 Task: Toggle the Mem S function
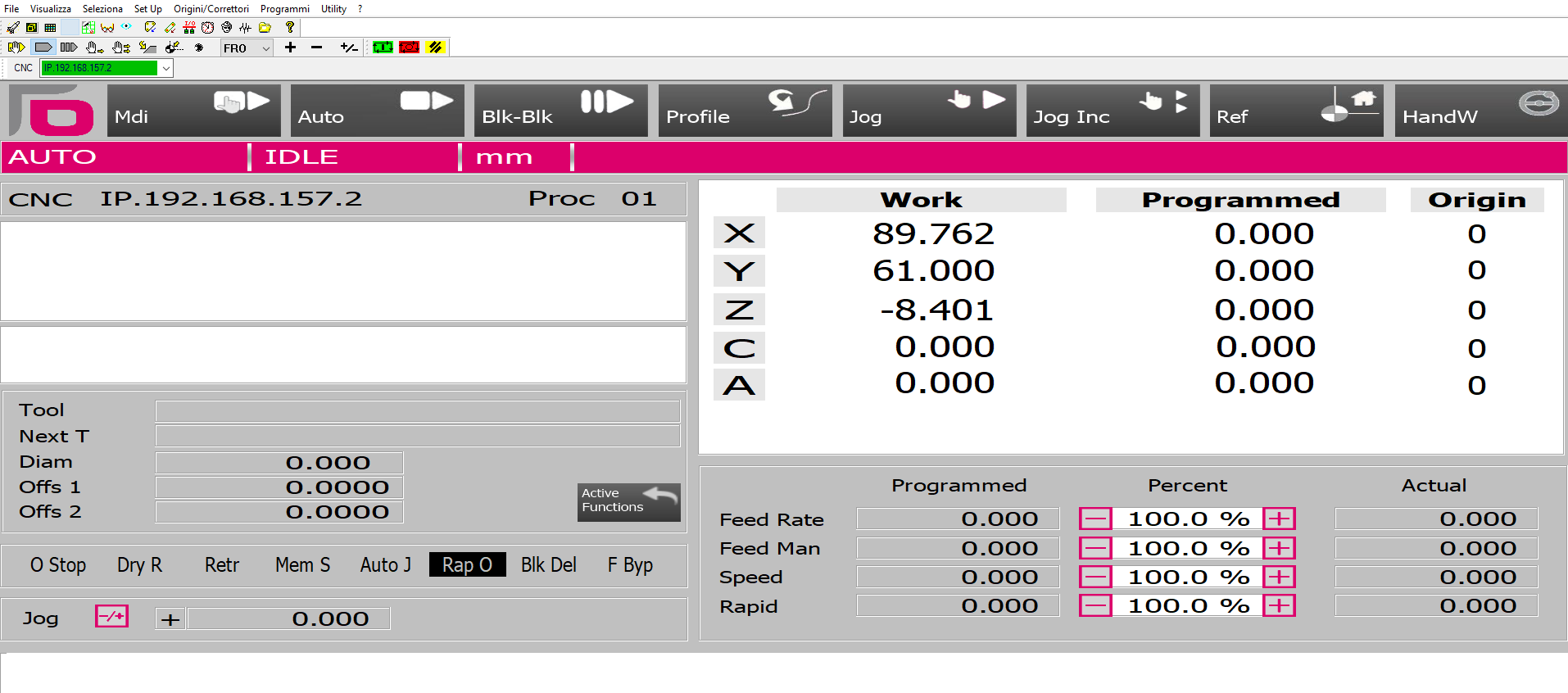(303, 565)
